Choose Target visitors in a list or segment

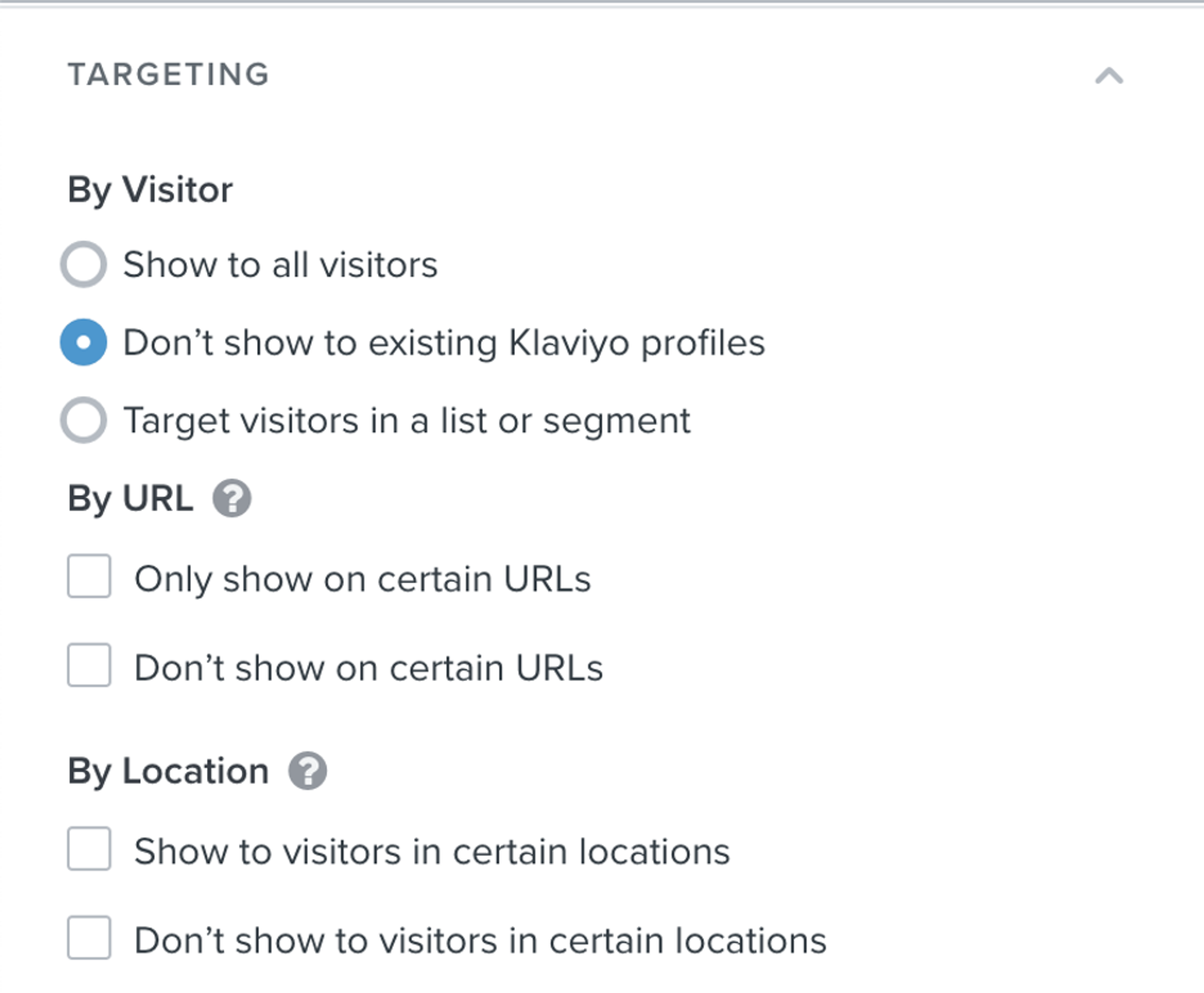pos(85,420)
